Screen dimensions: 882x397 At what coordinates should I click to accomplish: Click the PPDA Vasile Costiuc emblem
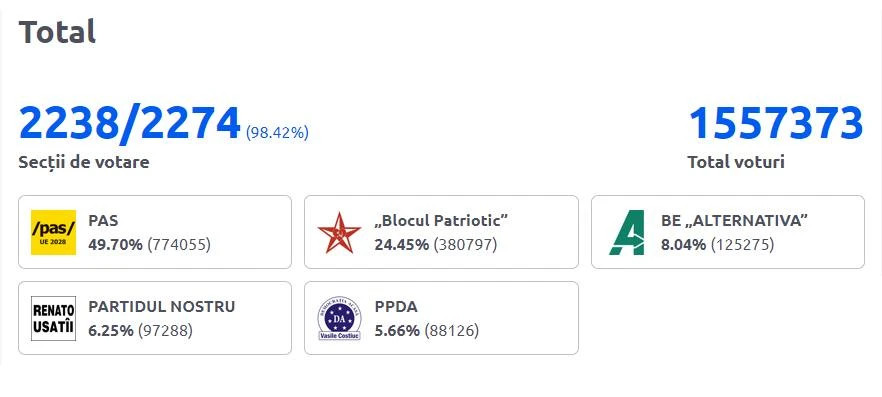[339, 318]
